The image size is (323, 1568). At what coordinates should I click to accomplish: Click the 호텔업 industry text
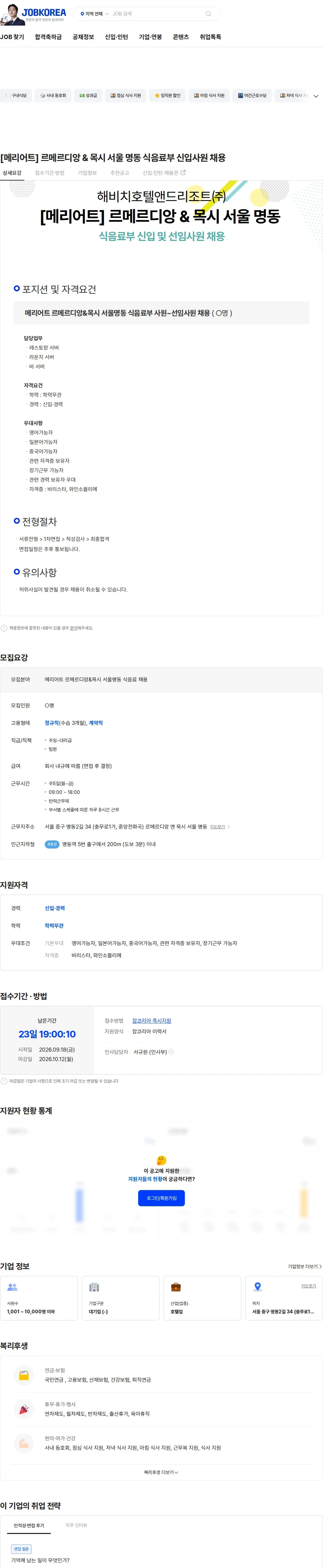(176, 1312)
